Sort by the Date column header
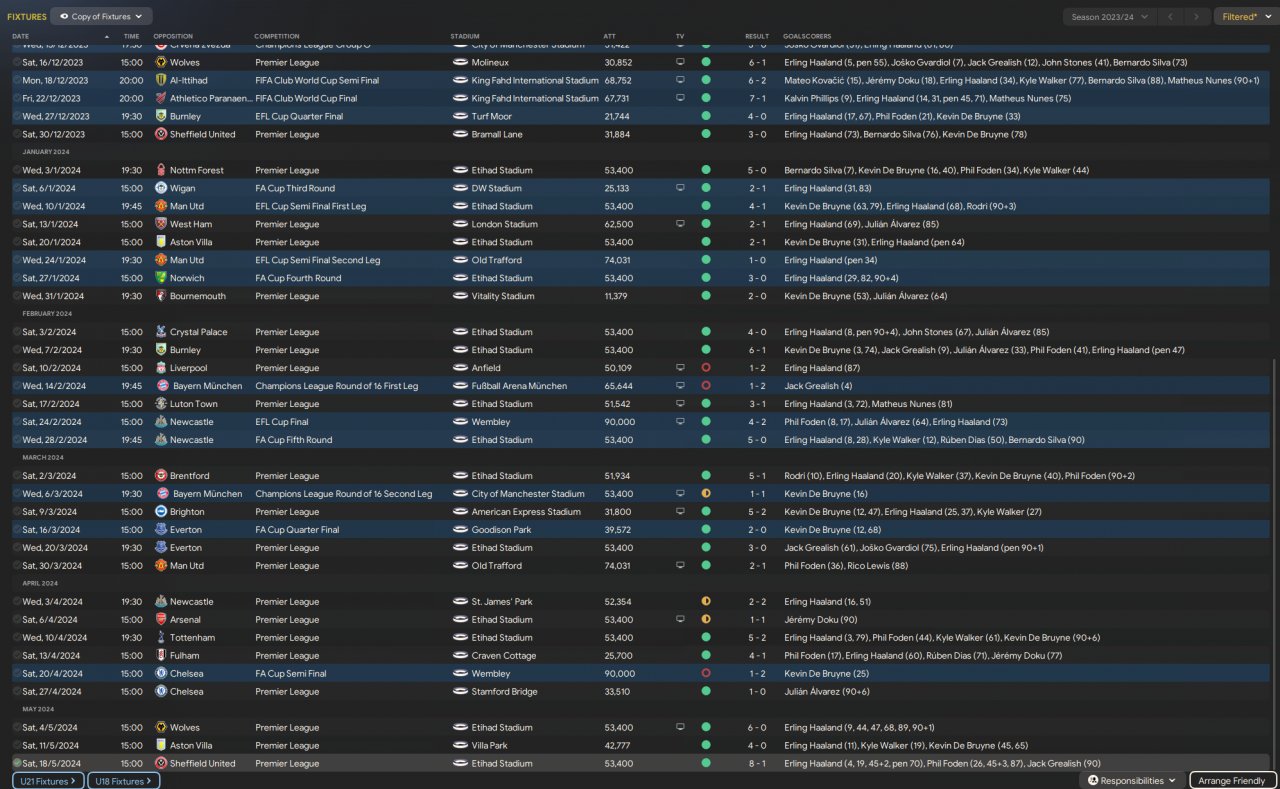Screen dimensions: 1280x789 pos(20,36)
